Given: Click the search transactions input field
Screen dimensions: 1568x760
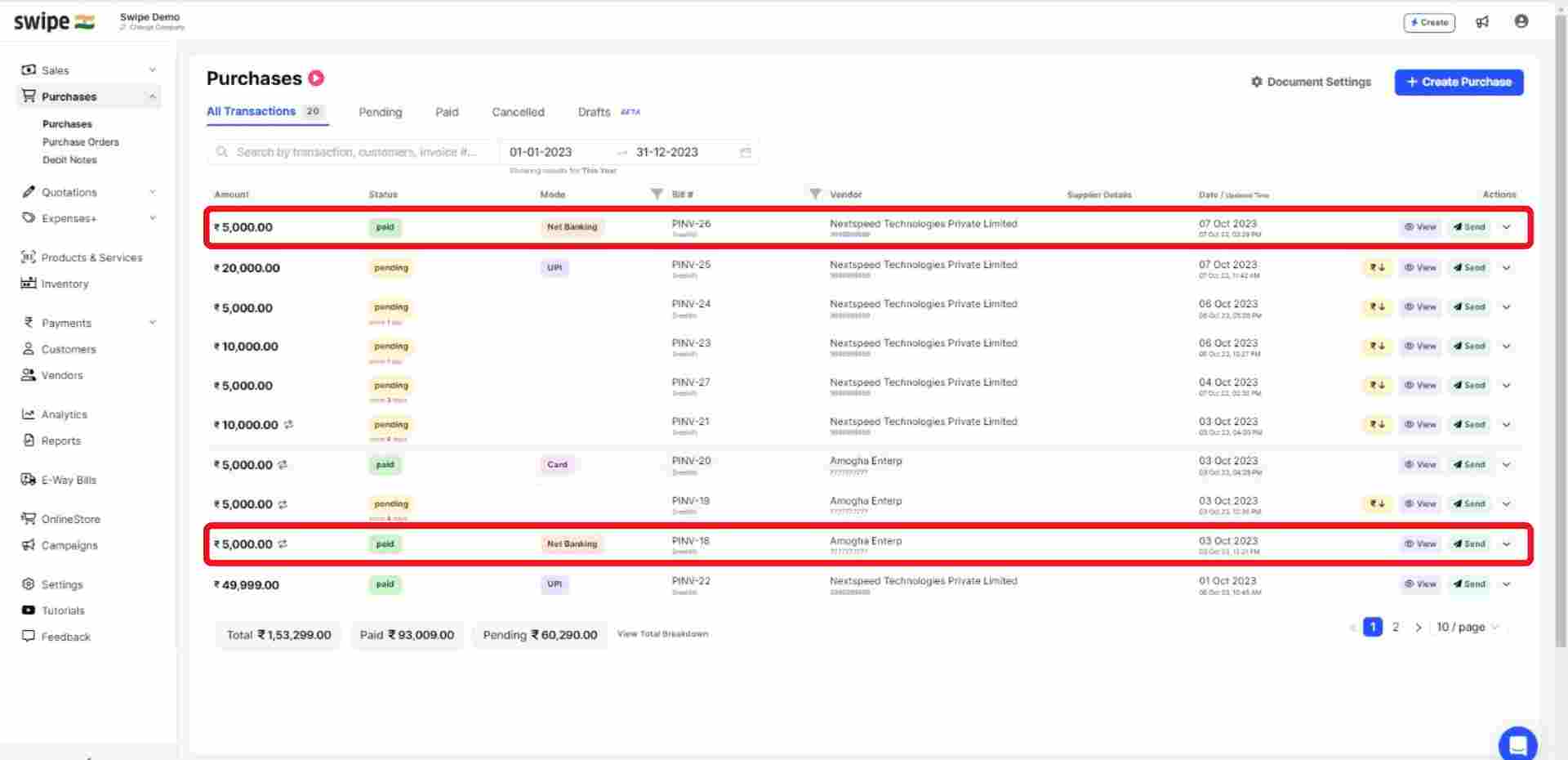Looking at the screenshot, I should coord(353,152).
